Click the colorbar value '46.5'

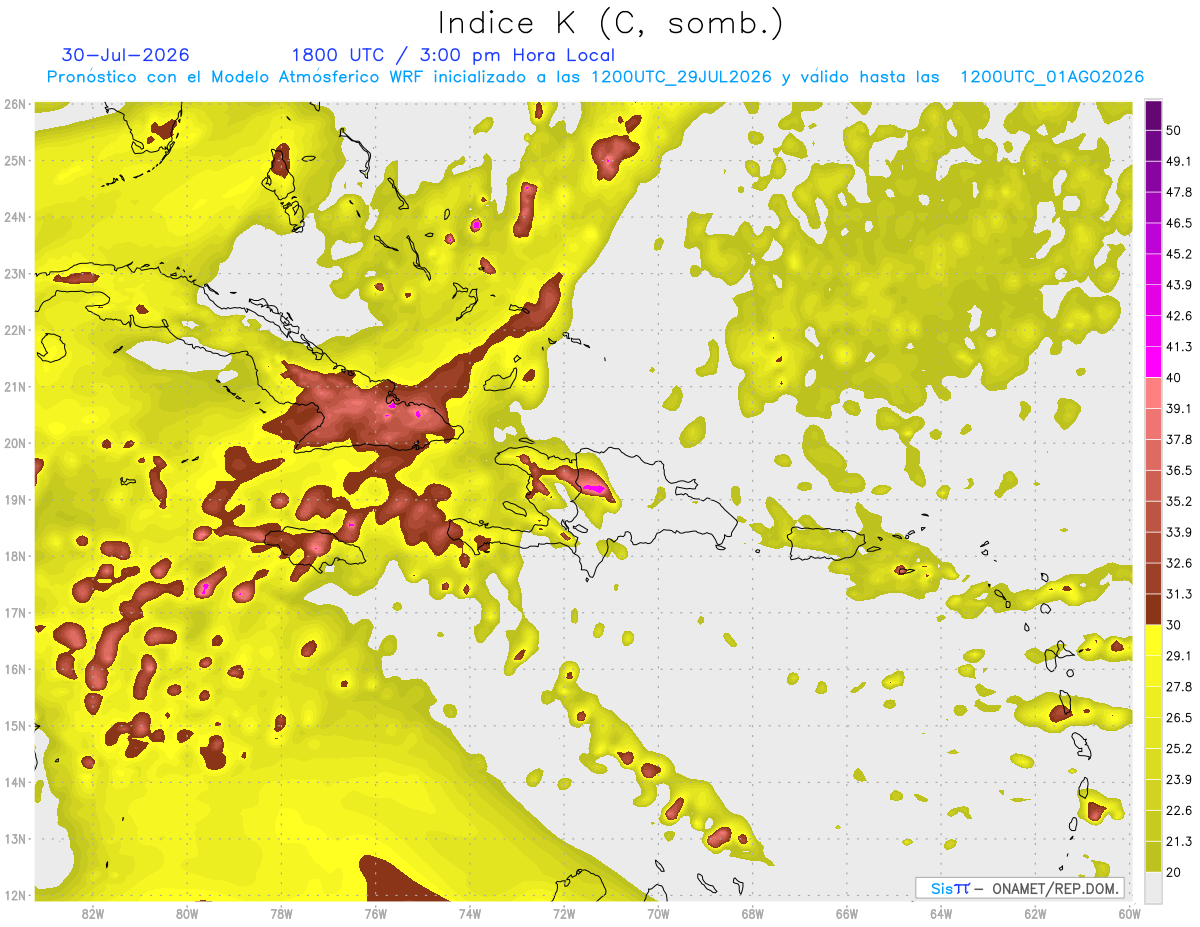point(1178,223)
